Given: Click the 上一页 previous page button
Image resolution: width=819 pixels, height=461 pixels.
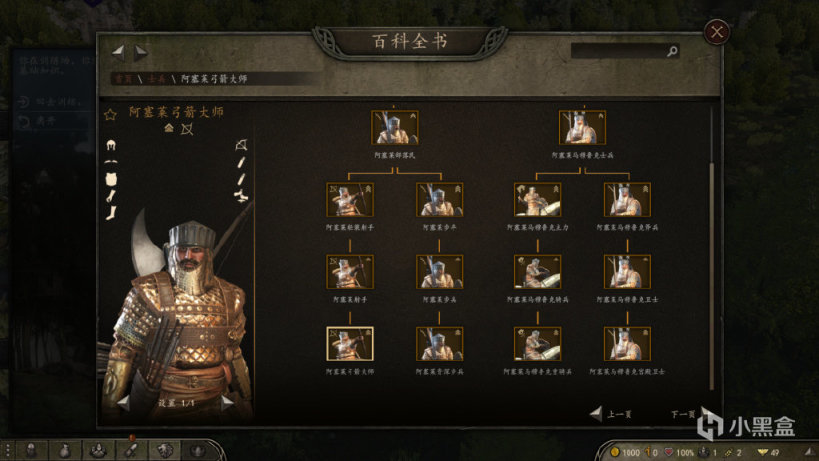Looking at the screenshot, I should click(611, 414).
